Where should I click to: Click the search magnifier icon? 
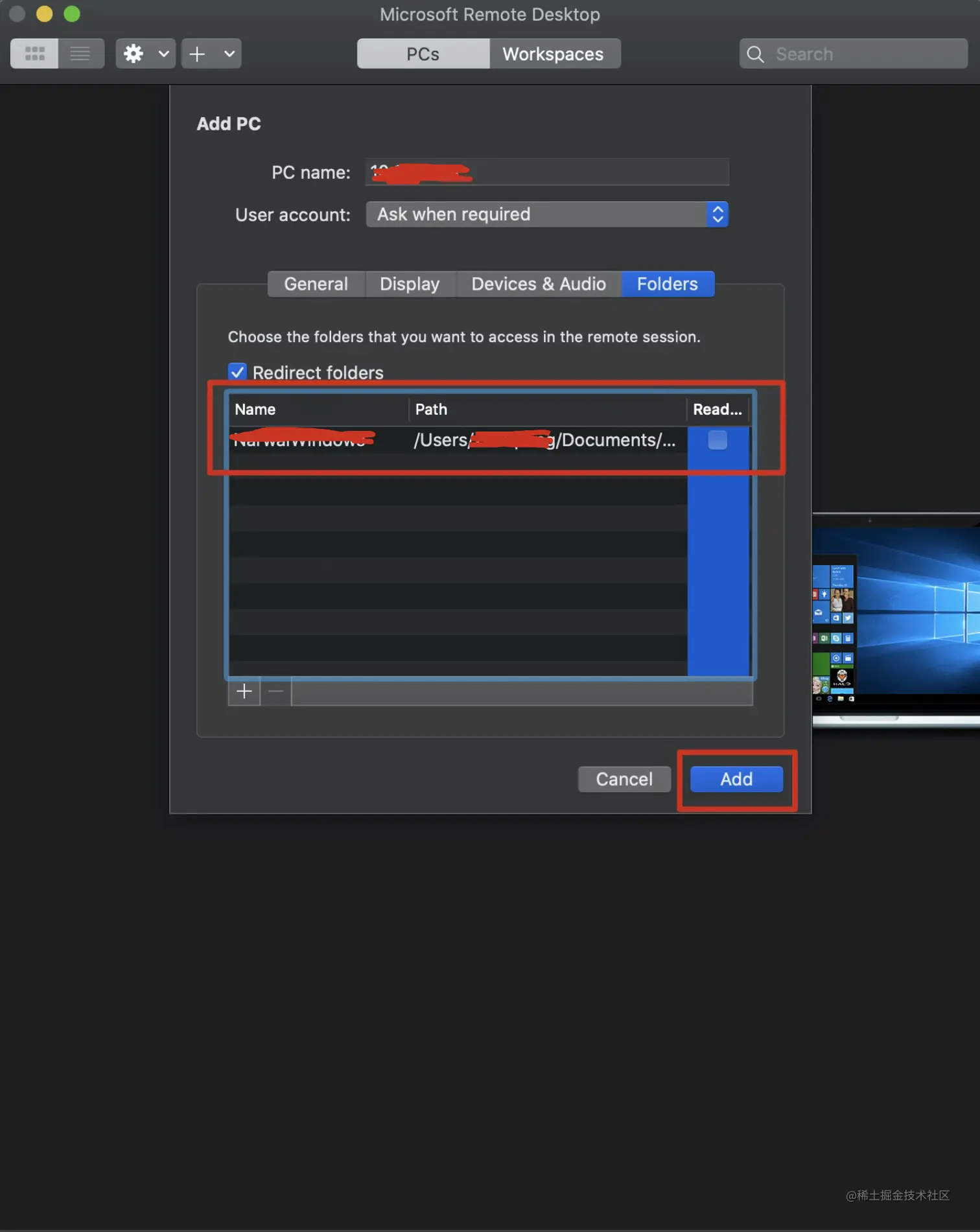coord(755,54)
